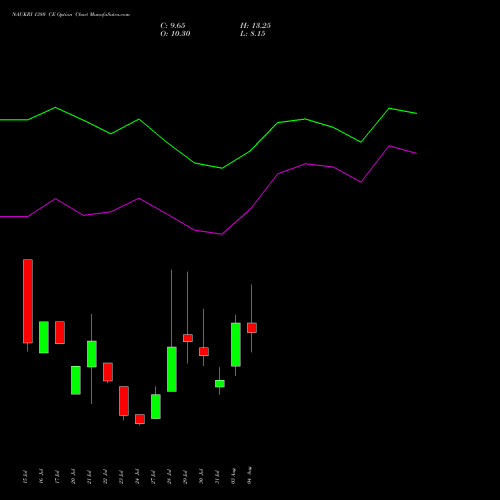Image resolution: width=500 pixels, height=500 pixels.
Task: Click the 28 Jul date label
Action: tap(169, 477)
